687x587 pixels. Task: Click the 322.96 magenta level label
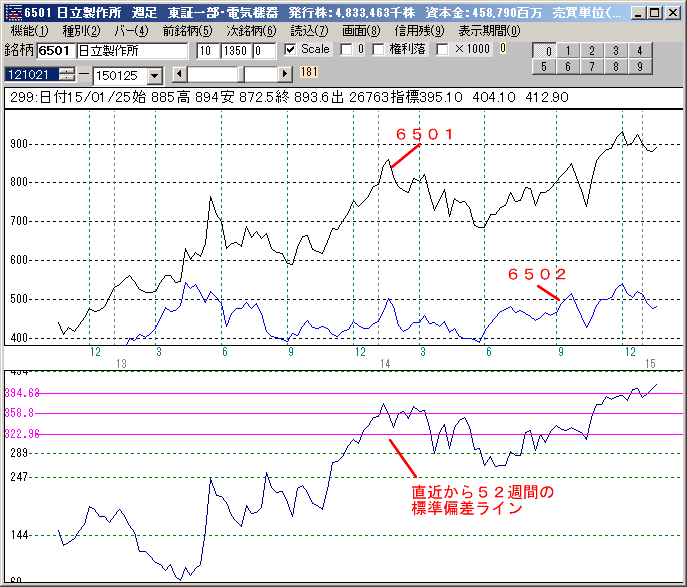pyautogui.click(x=22, y=434)
